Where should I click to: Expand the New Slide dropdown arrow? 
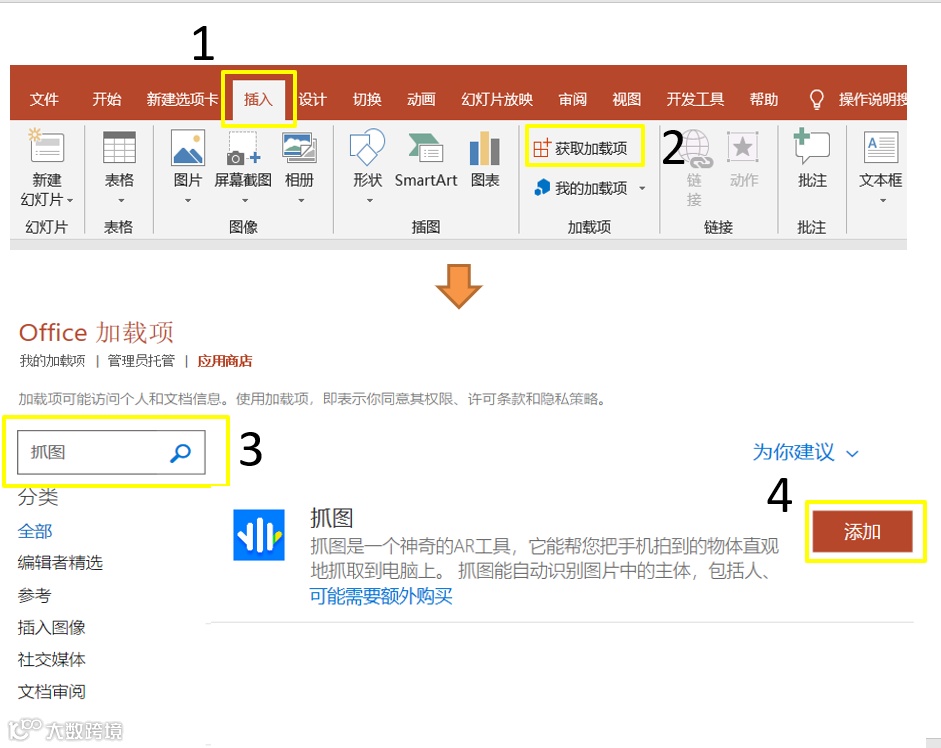click(x=70, y=201)
